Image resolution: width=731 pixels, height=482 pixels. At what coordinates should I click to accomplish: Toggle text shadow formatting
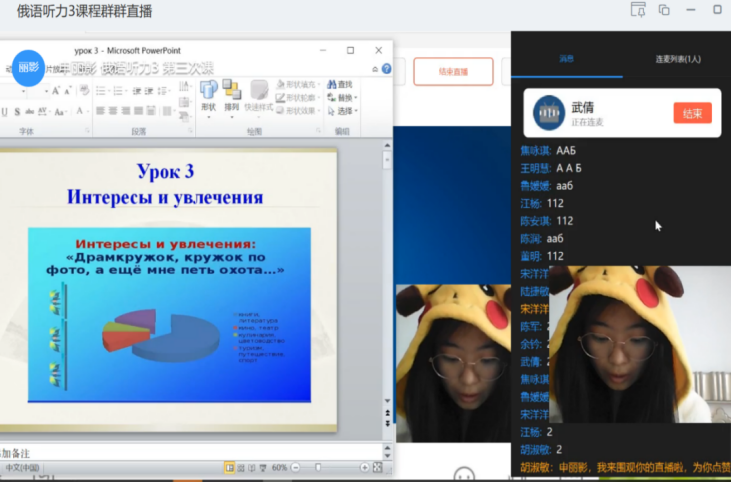(17, 111)
